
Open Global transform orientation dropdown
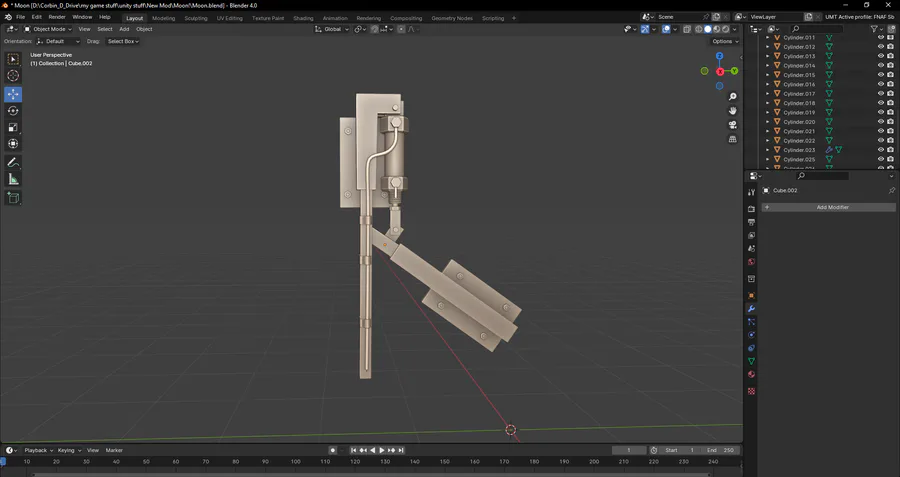332,29
